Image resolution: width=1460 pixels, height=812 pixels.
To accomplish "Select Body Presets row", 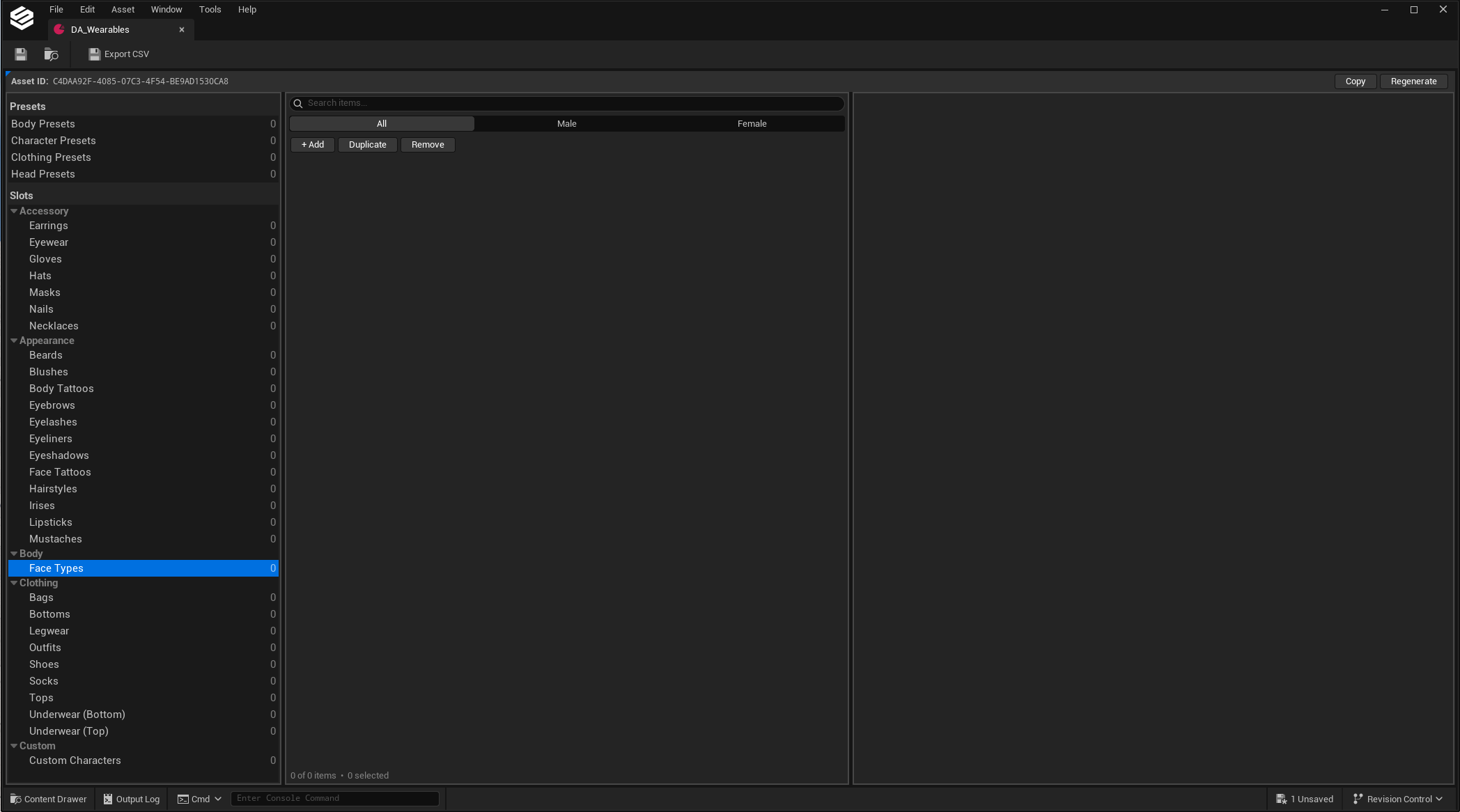I will [143, 124].
